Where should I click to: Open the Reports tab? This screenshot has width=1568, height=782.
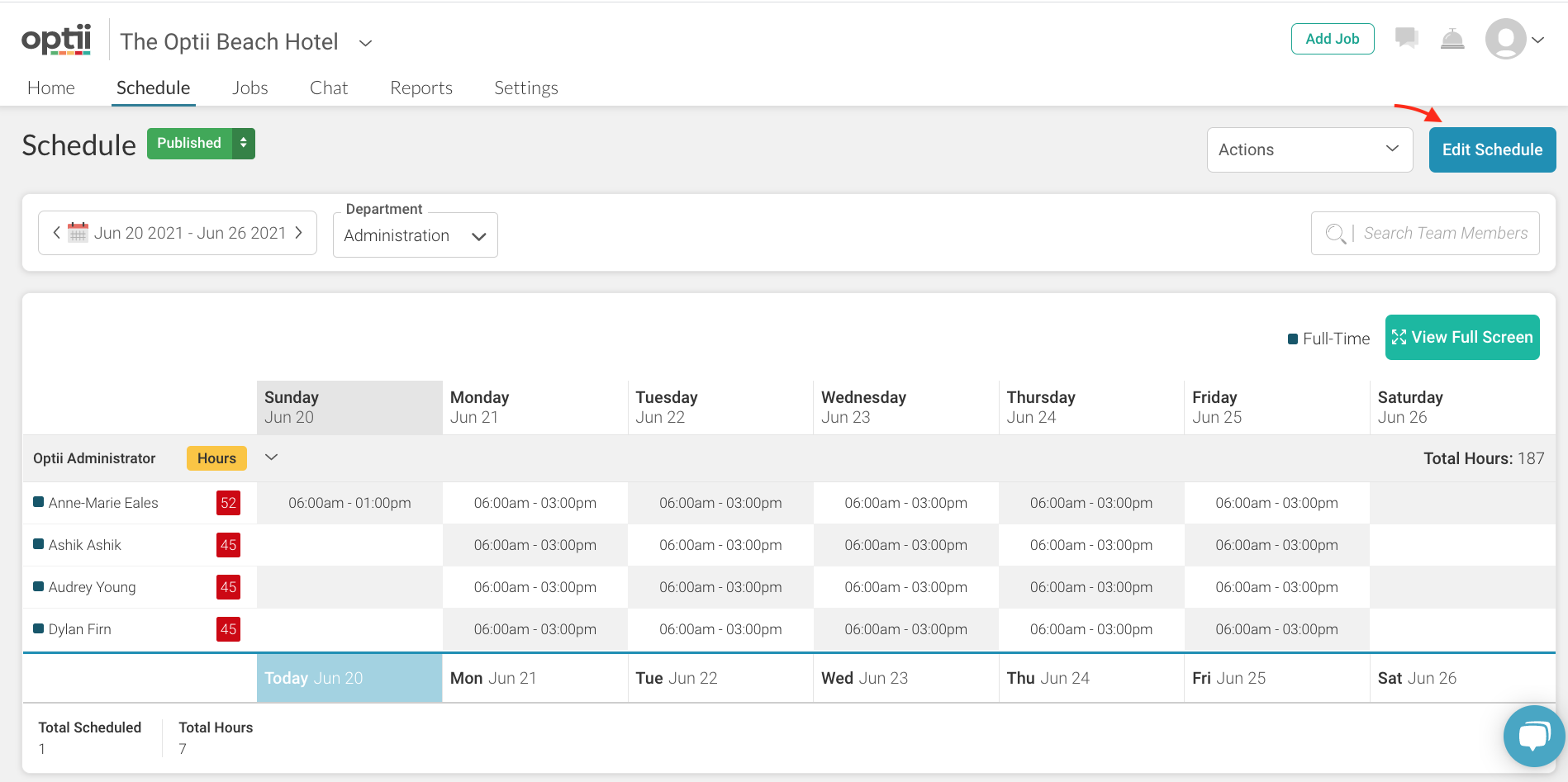[421, 88]
